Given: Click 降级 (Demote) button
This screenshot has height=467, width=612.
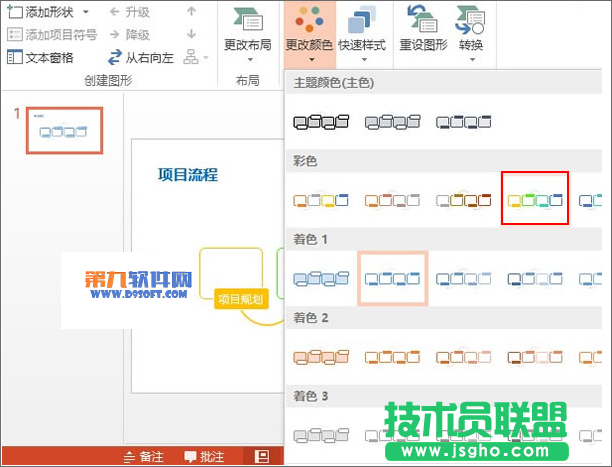Looking at the screenshot, I should [x=130, y=35].
